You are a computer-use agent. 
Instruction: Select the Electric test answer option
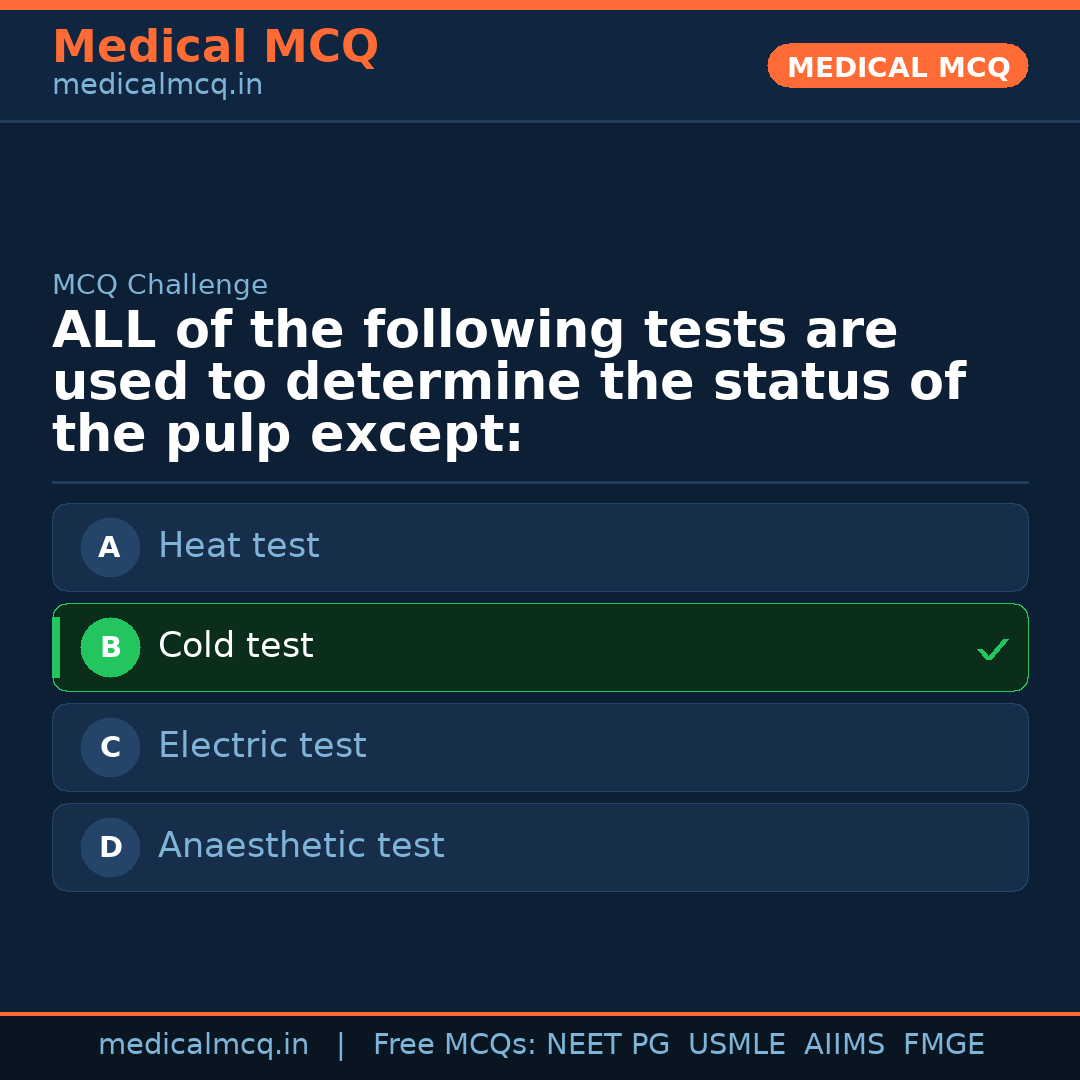tap(540, 747)
